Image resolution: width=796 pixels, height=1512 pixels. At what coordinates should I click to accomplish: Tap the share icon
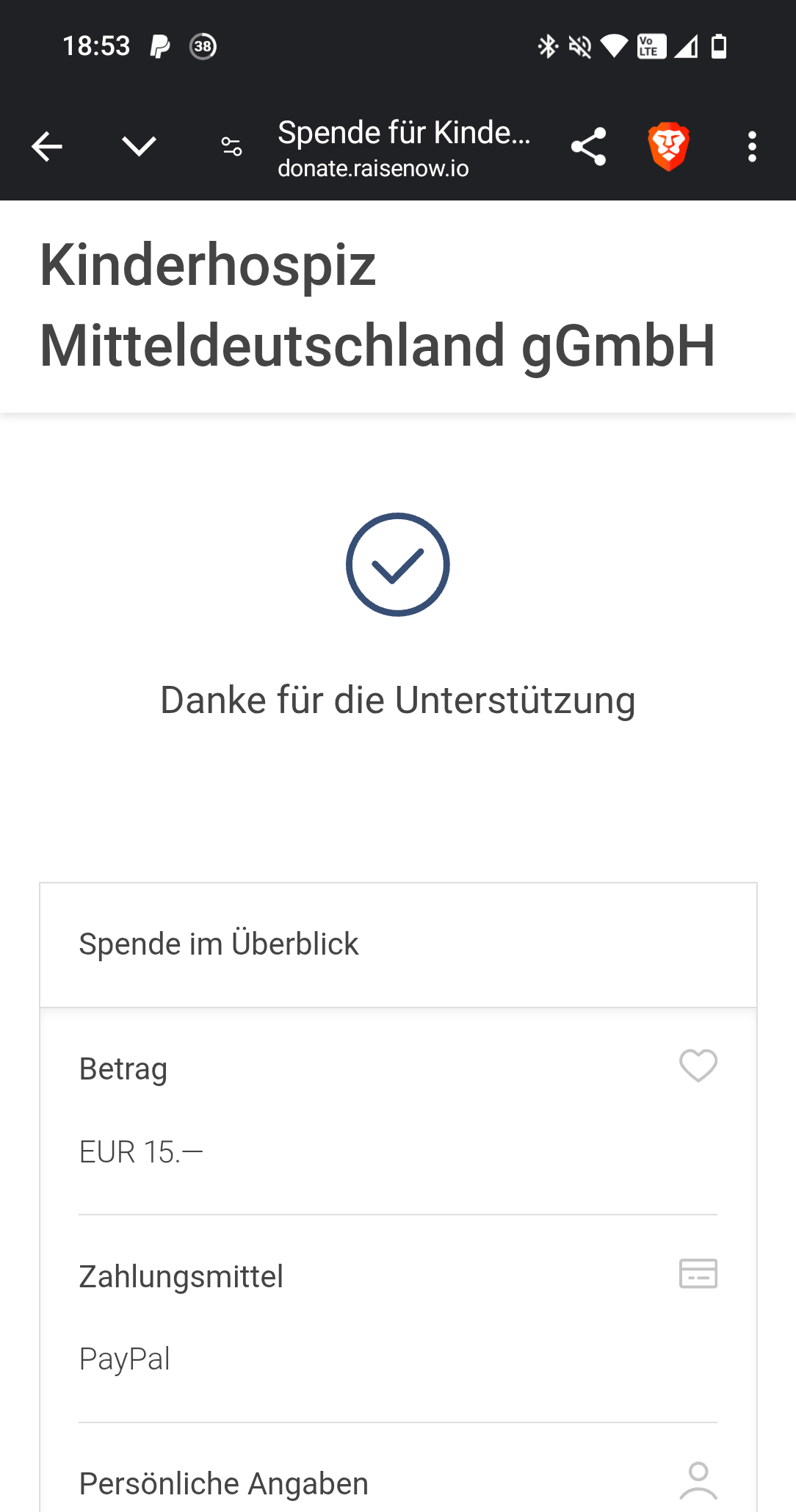click(588, 147)
